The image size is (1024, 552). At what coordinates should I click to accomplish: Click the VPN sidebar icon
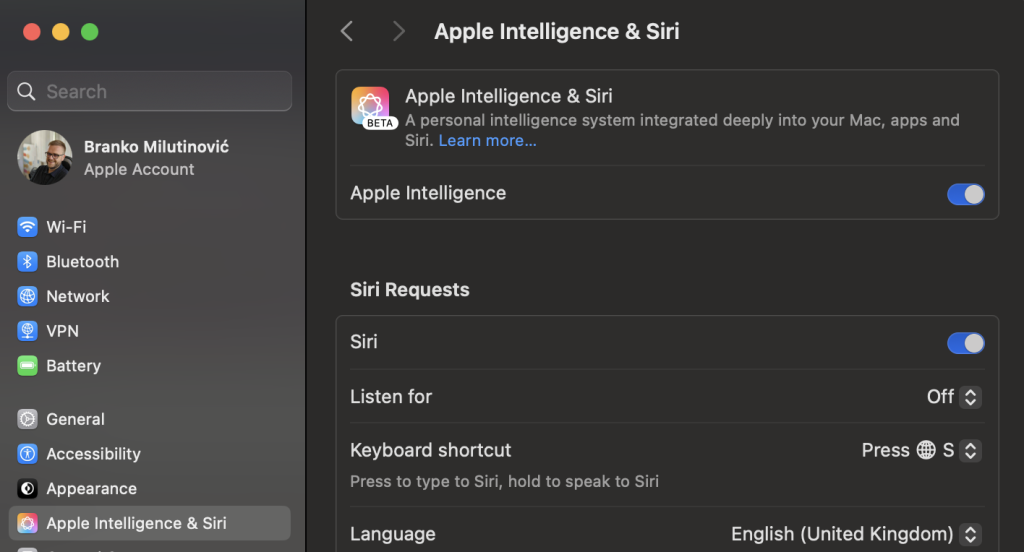[x=27, y=331]
